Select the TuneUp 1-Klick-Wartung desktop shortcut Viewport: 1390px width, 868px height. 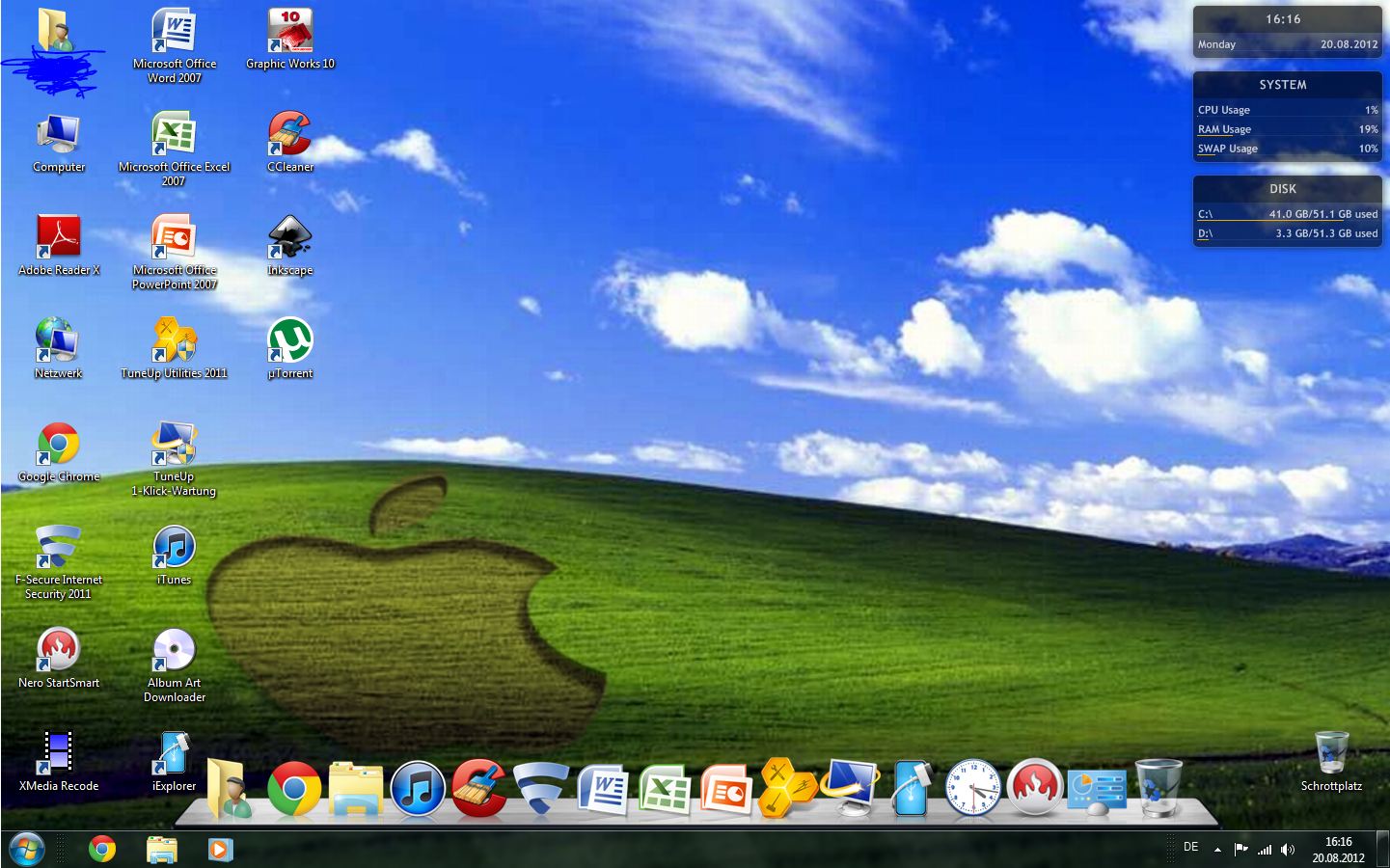pyautogui.click(x=175, y=459)
